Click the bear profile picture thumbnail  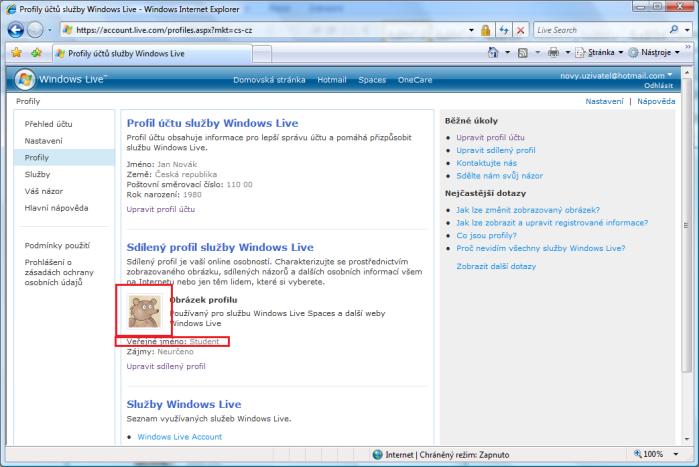coord(144,312)
